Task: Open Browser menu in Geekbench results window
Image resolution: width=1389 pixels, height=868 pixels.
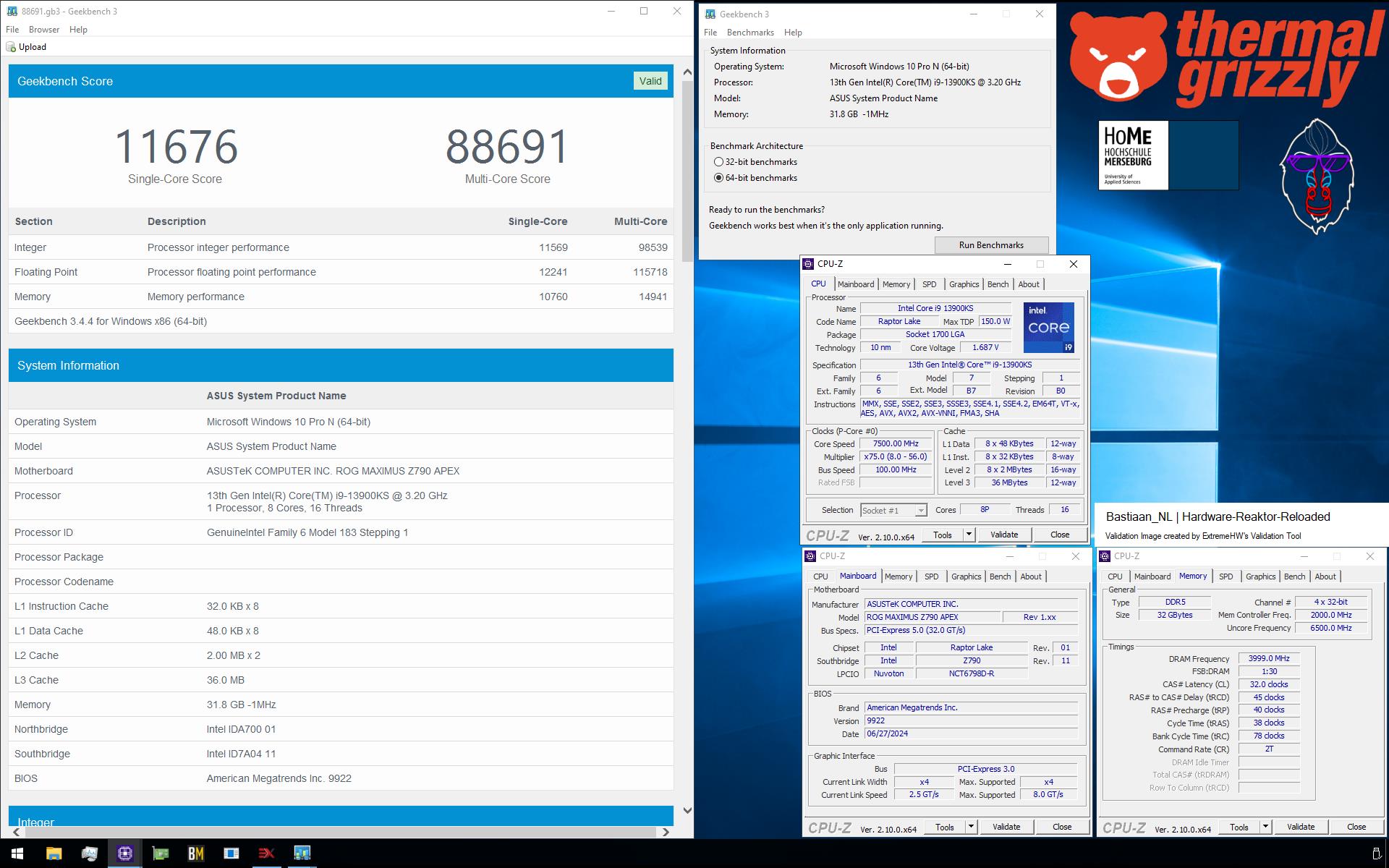Action: (x=44, y=30)
